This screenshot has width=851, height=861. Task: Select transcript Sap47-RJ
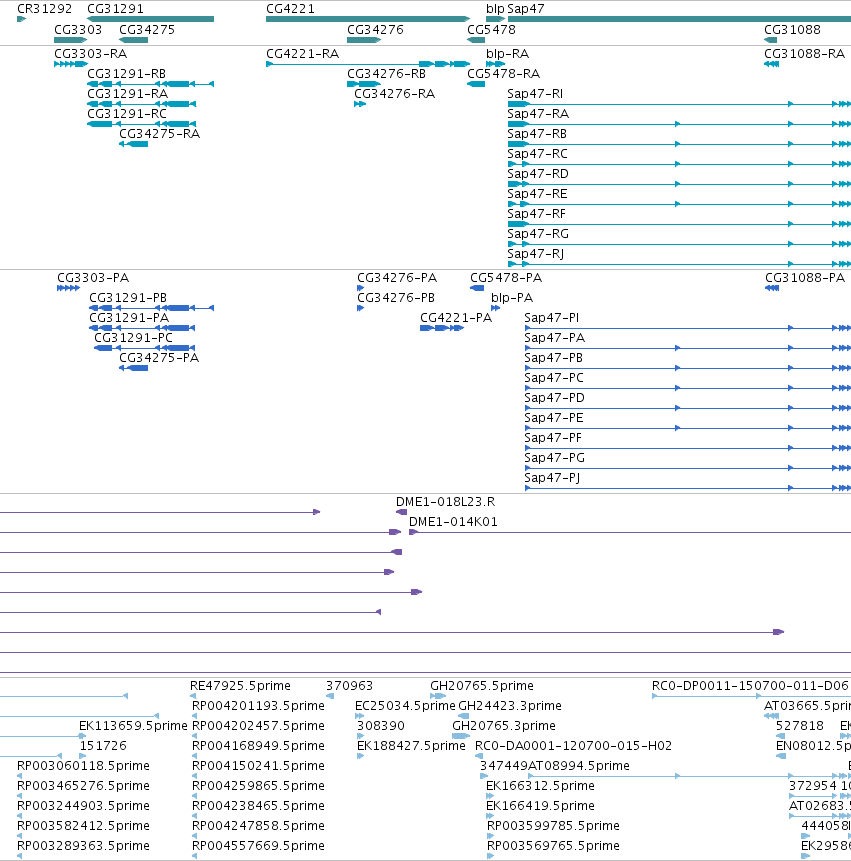click(536, 254)
